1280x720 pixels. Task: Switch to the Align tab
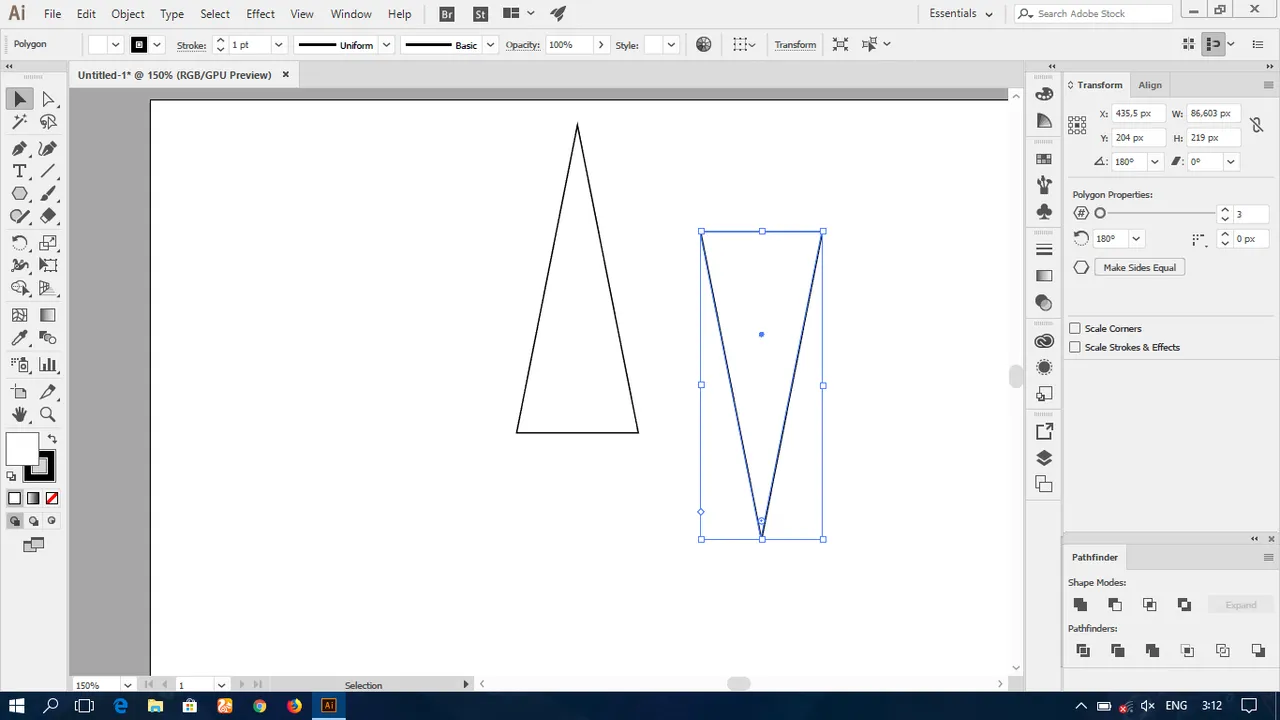point(1150,85)
